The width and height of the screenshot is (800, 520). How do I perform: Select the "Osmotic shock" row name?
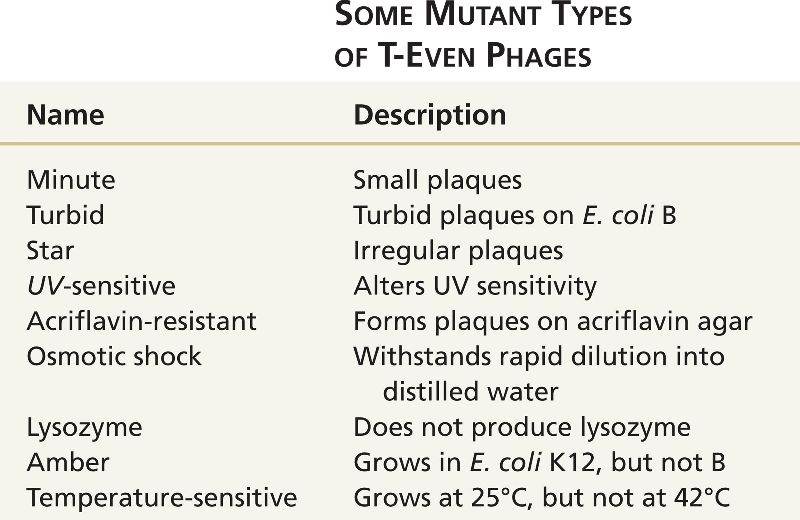coord(114,356)
